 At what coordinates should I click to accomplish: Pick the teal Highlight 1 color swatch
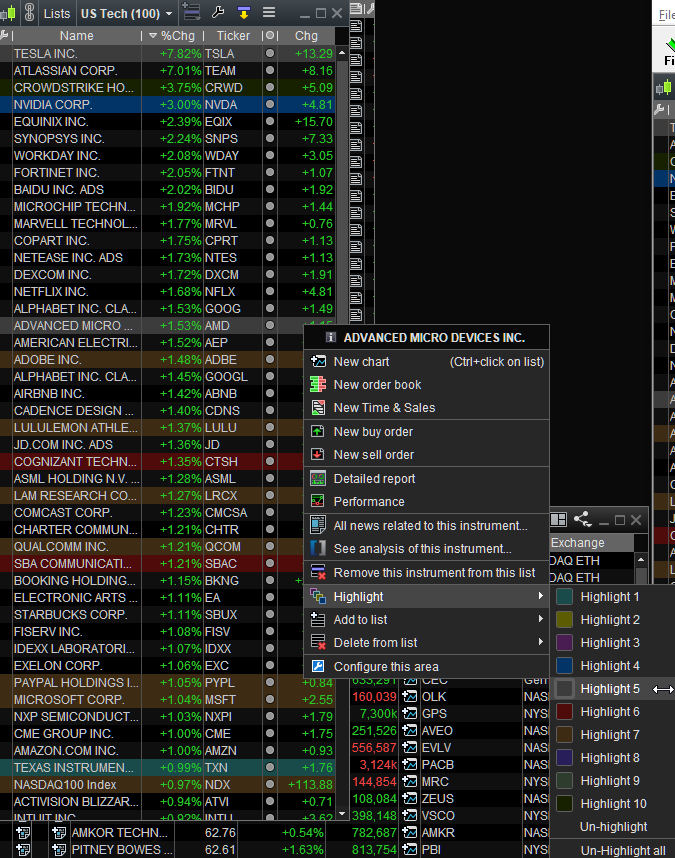coord(564,596)
